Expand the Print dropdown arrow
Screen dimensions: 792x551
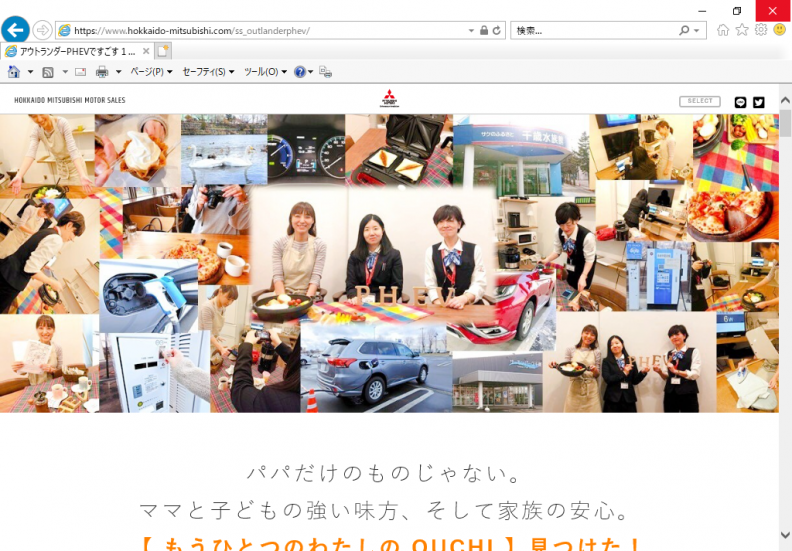119,72
